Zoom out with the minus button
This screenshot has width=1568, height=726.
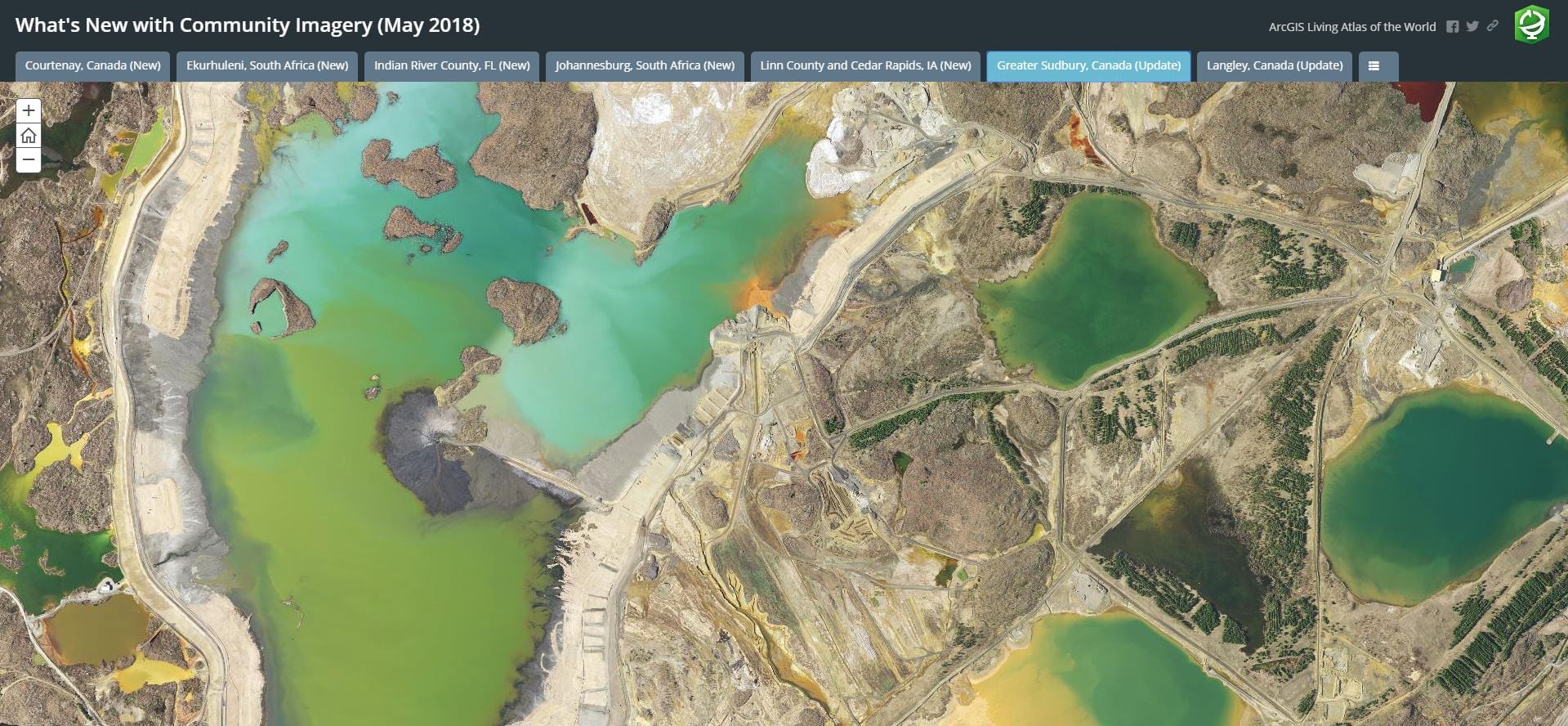click(29, 160)
